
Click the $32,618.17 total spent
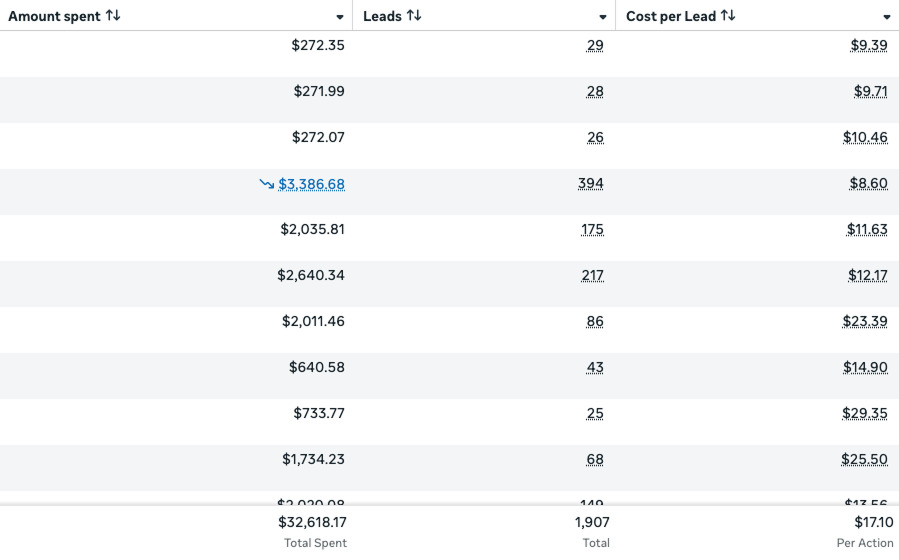tap(312, 522)
